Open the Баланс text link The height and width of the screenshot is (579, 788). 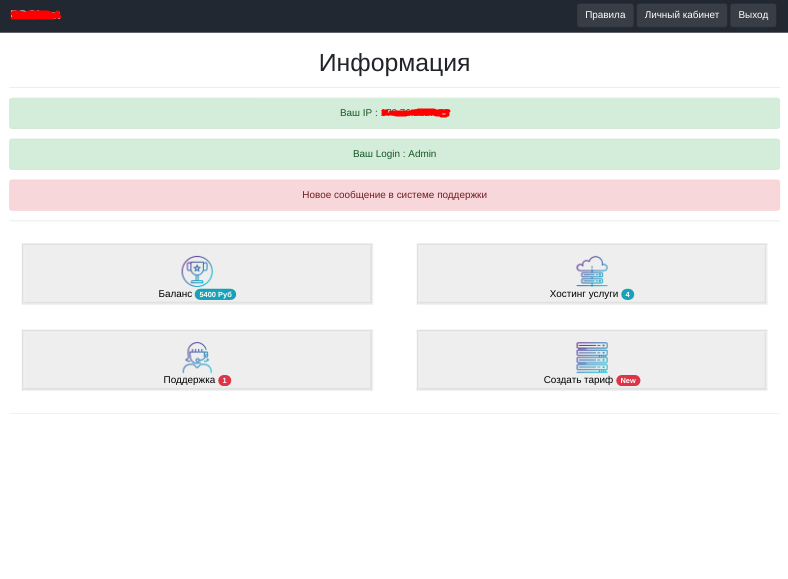point(175,294)
